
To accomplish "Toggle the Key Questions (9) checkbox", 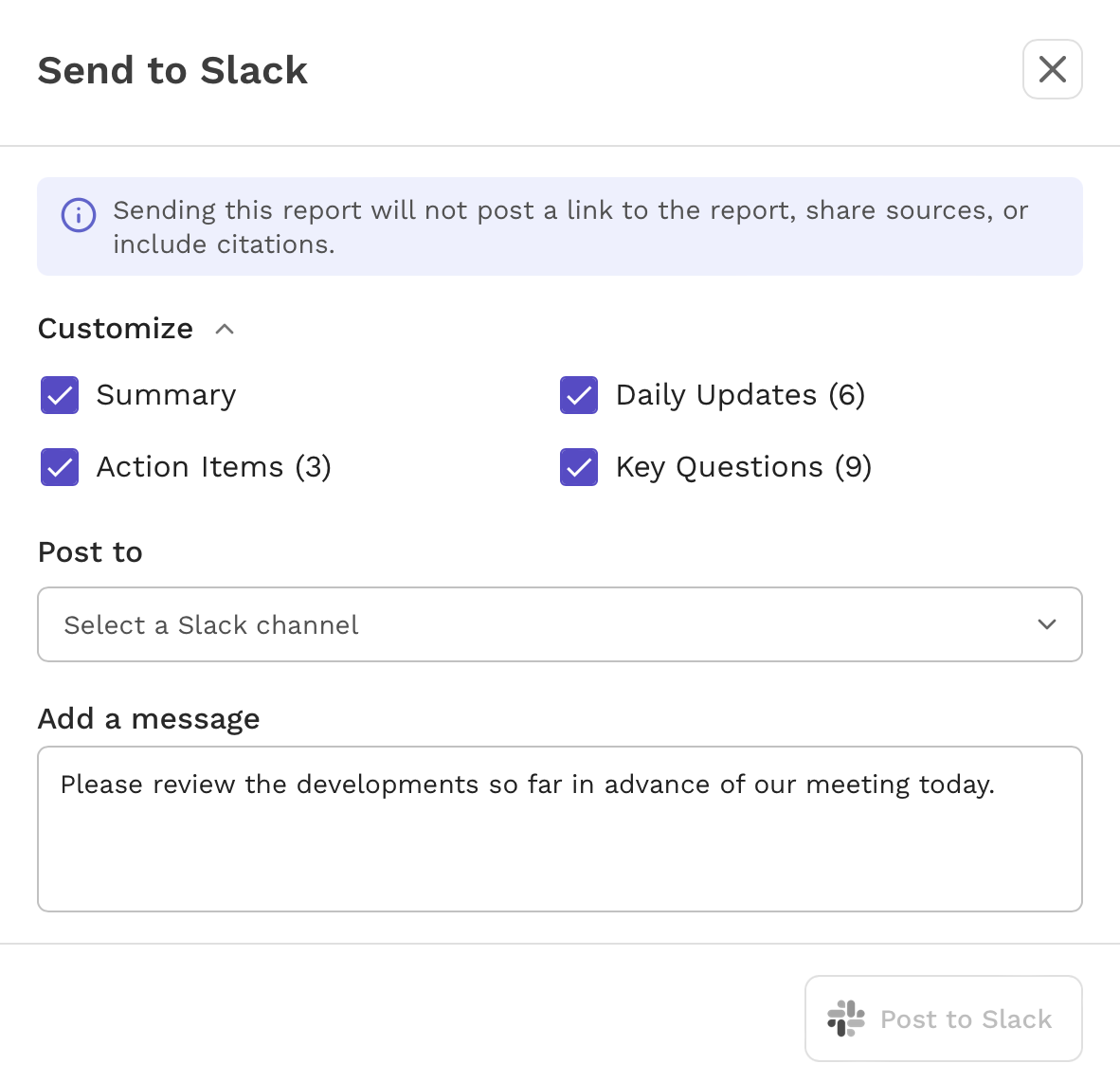I will 579,467.
